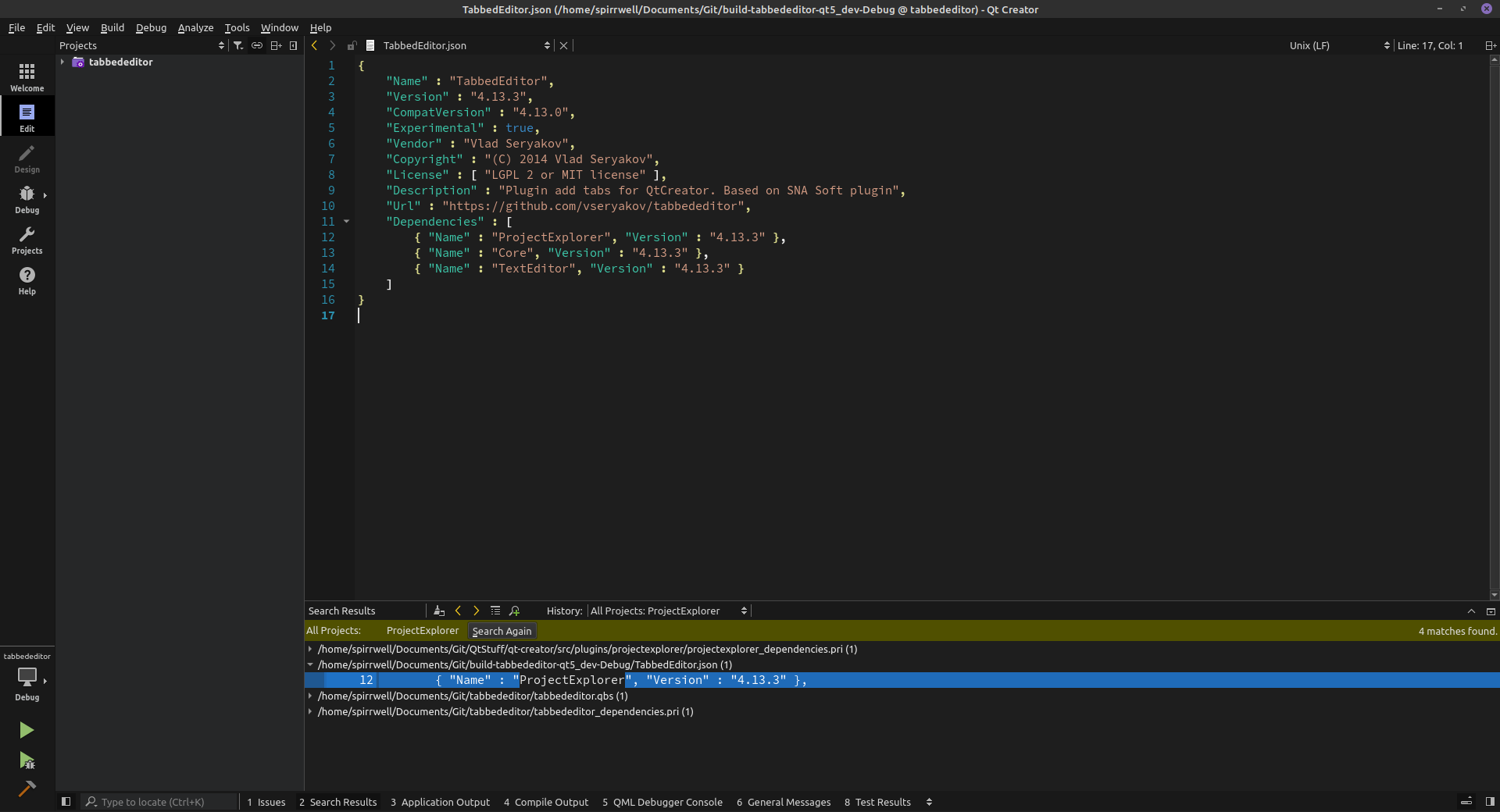This screenshot has width=1500, height=812.
Task: Expand the tabbededitor project tree
Action: (62, 62)
